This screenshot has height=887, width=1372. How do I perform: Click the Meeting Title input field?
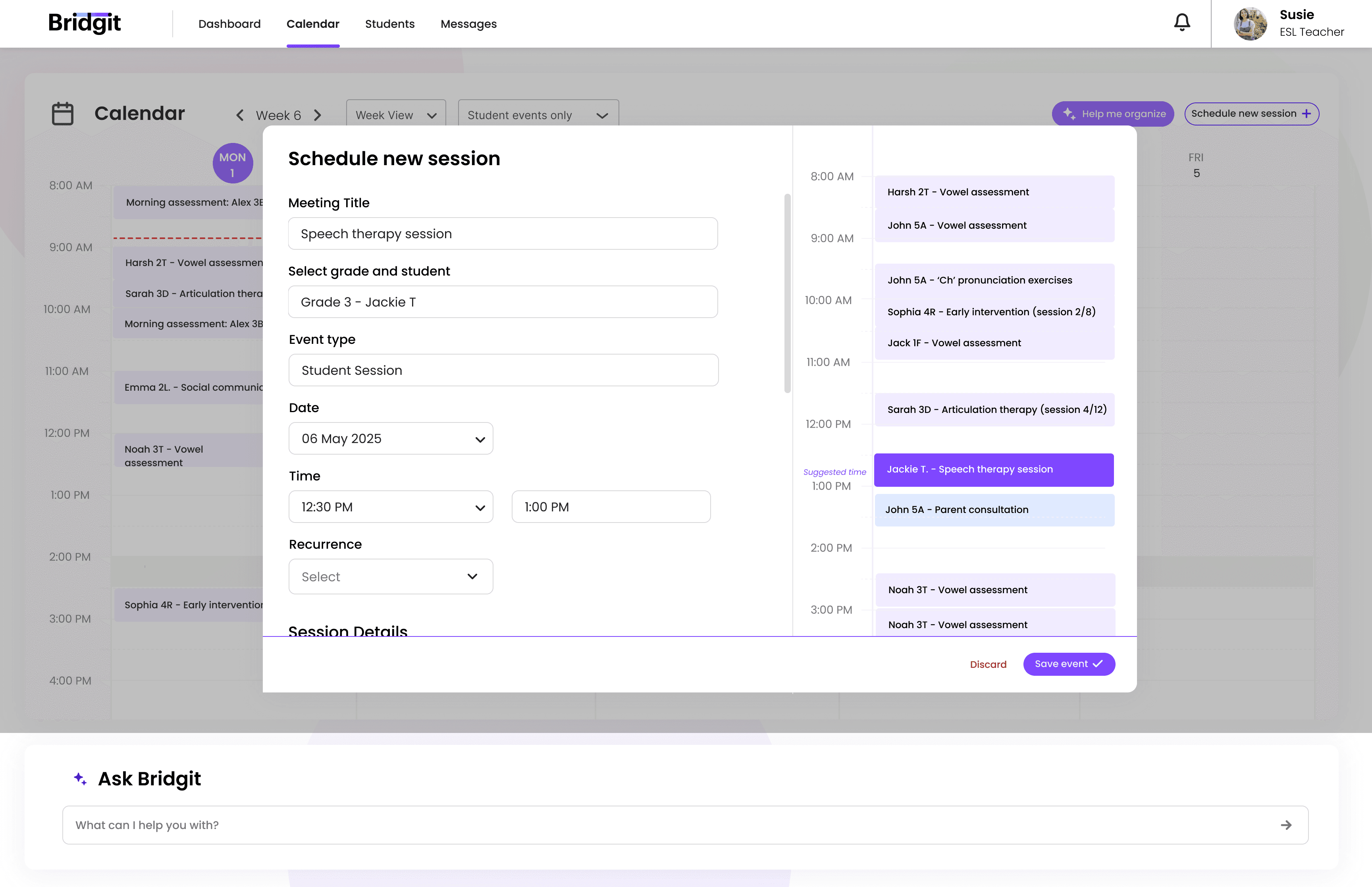(503, 233)
